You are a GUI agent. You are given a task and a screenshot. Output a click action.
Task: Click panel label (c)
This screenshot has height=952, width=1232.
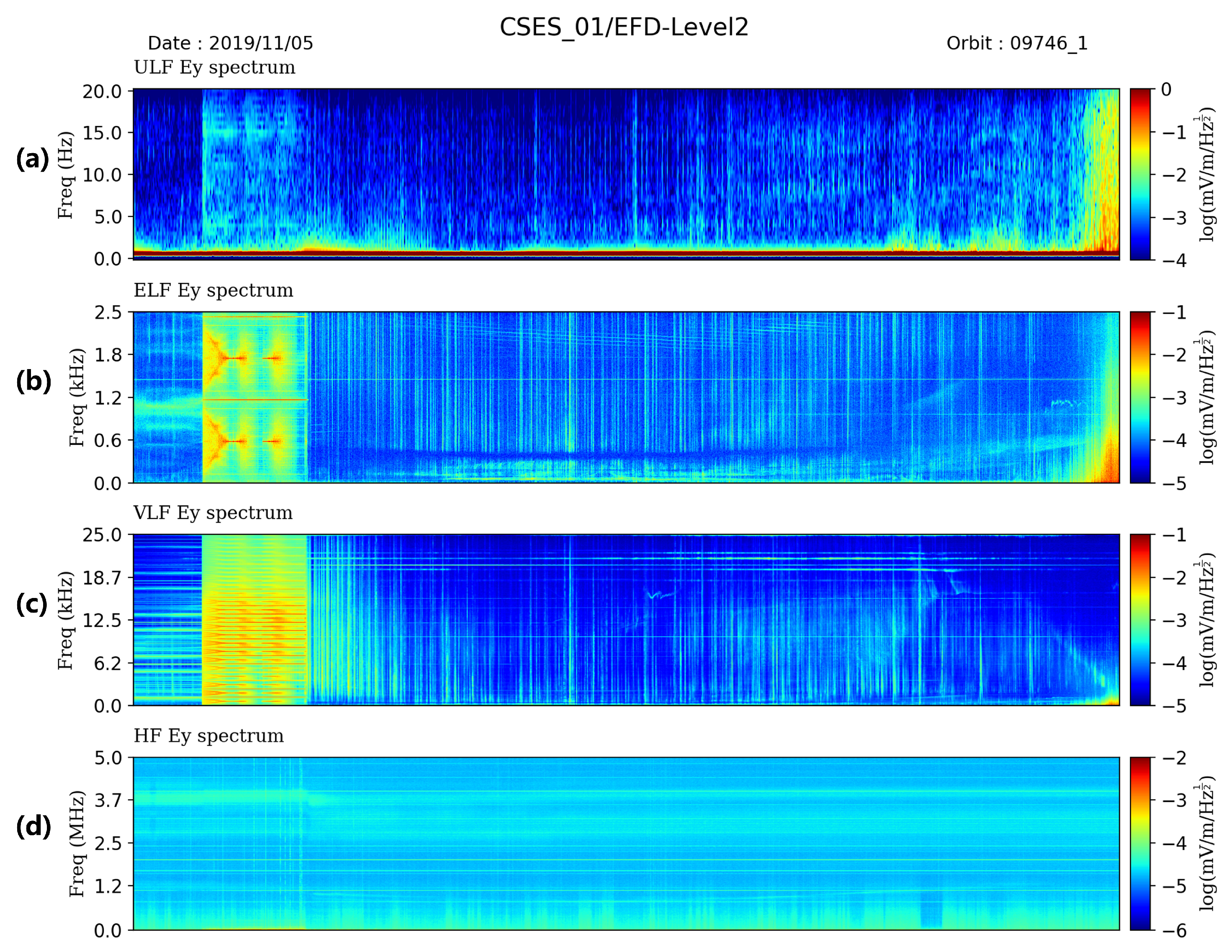(32, 604)
